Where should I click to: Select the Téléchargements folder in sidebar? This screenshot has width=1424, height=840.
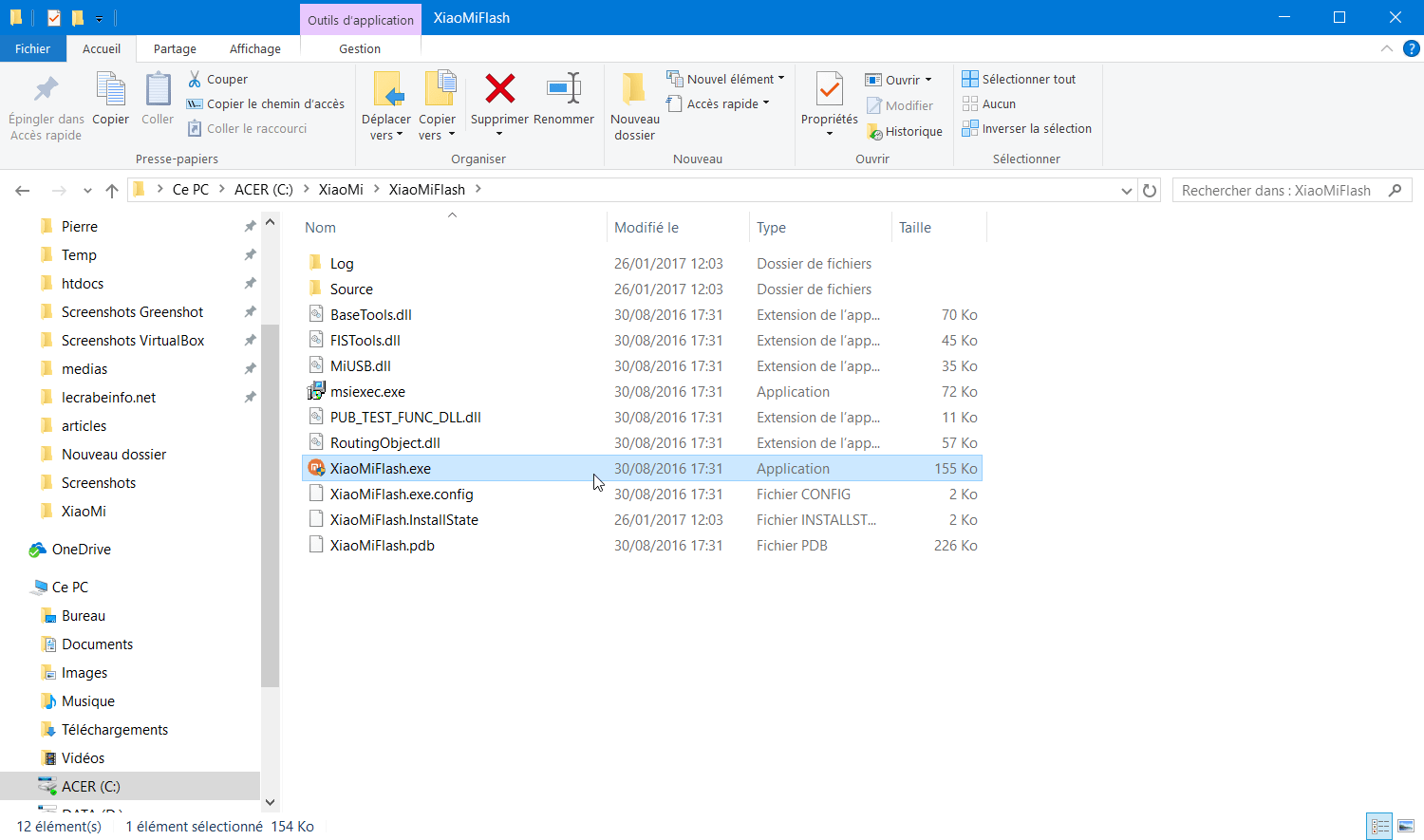coord(114,729)
